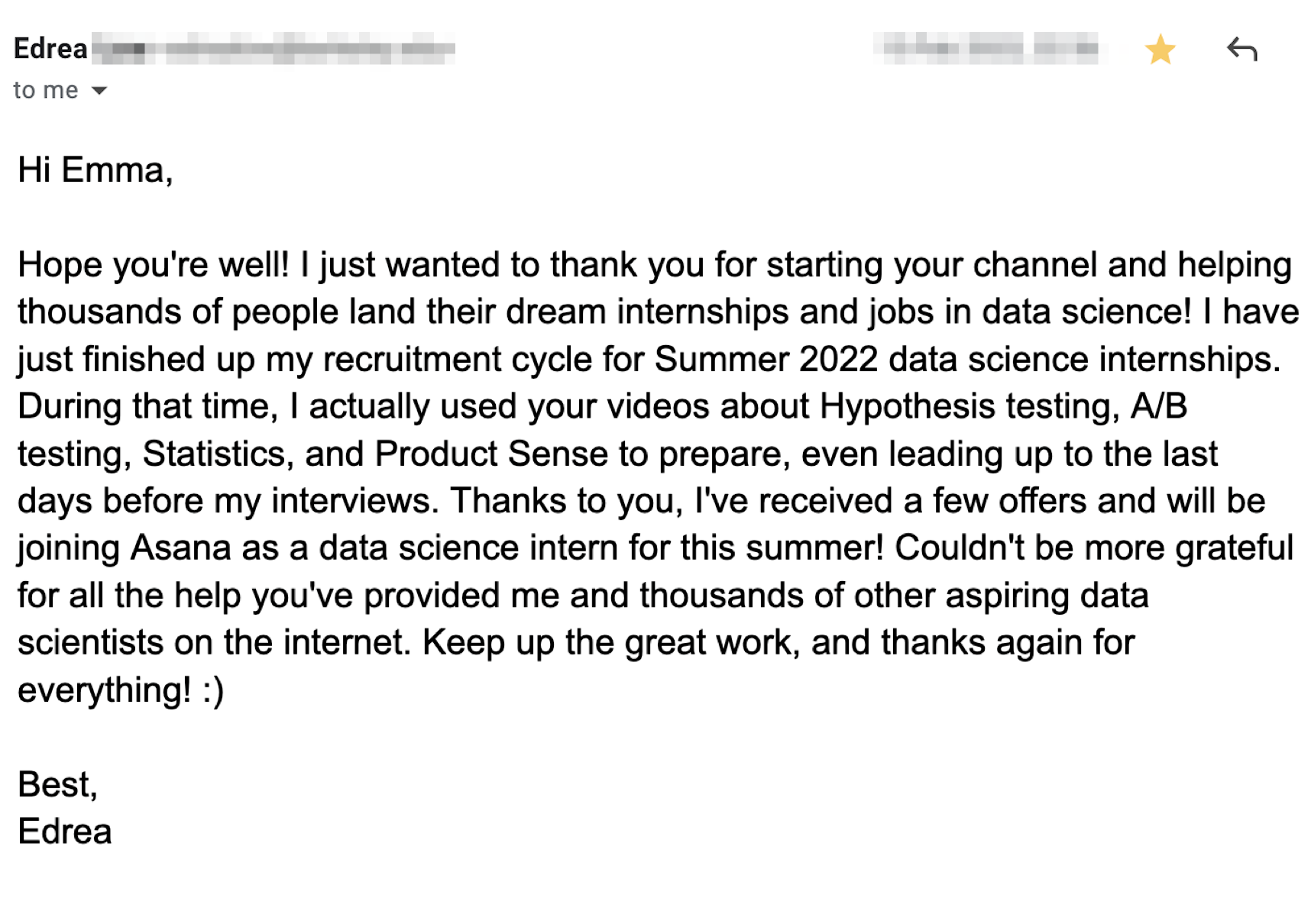This screenshot has width=1311, height=924.
Task: Expand recipient details arrow beside "to me"
Action: tap(99, 91)
